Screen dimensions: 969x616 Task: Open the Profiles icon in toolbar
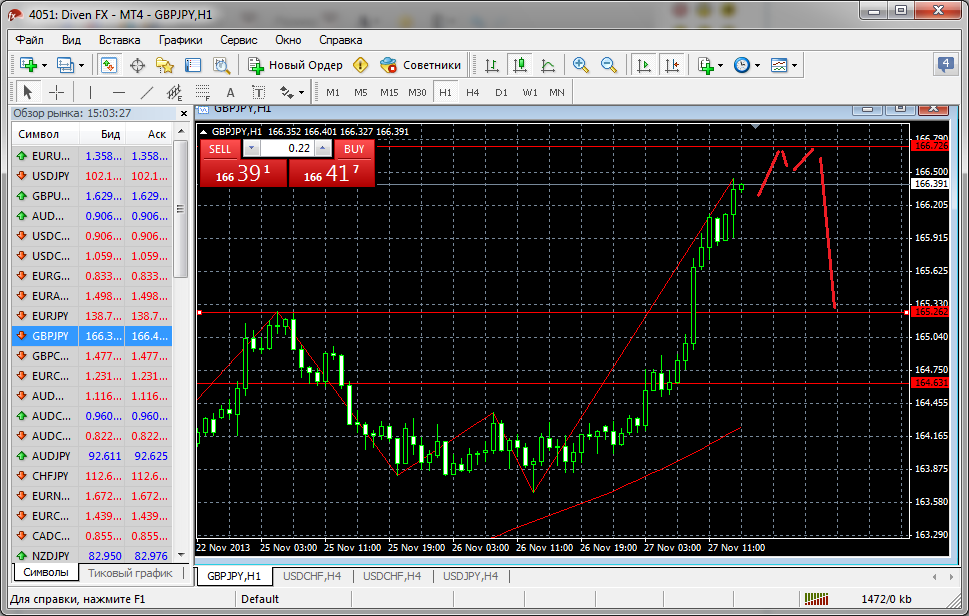[x=65, y=65]
